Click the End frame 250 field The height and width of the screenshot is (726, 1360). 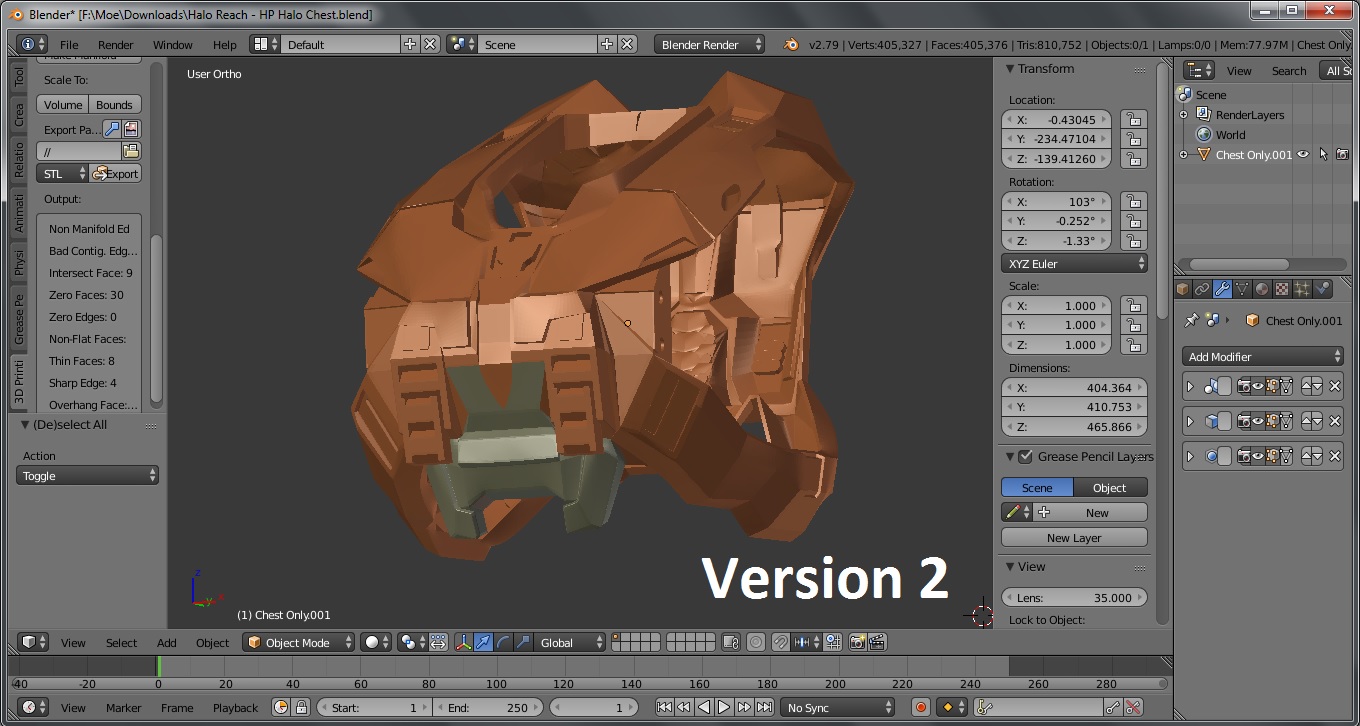[x=488, y=707]
